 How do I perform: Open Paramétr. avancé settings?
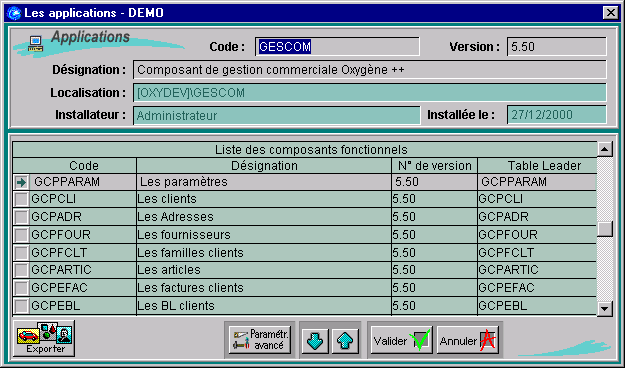pyautogui.click(x=260, y=340)
